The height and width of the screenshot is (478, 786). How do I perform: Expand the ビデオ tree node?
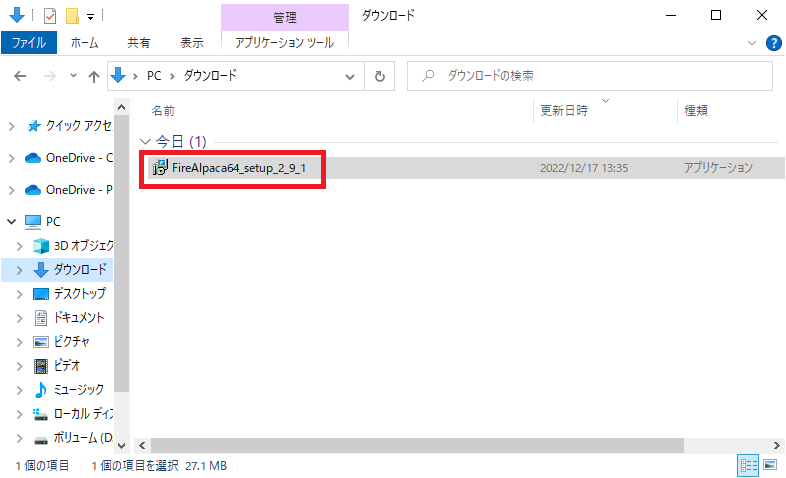tap(20, 366)
